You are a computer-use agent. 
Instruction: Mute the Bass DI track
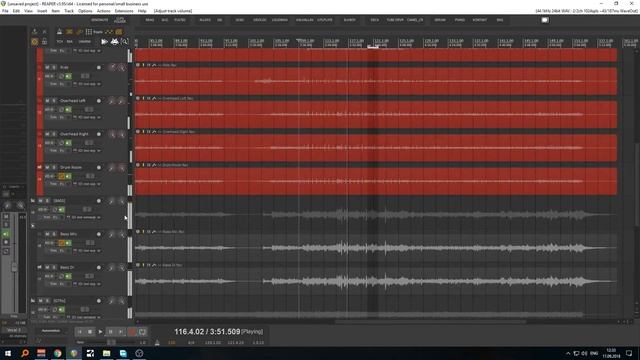tap(47, 267)
